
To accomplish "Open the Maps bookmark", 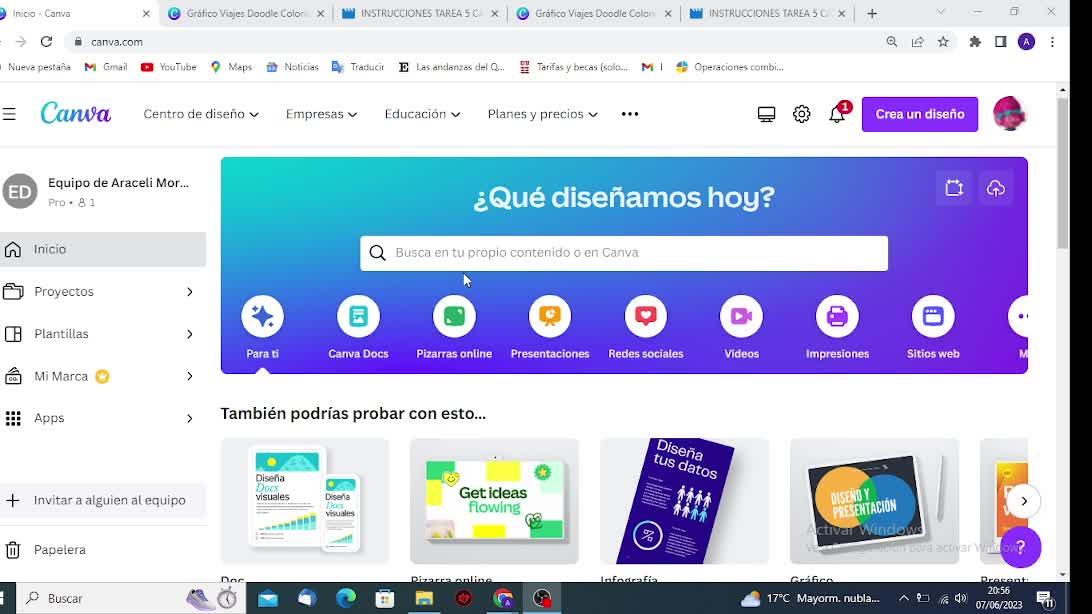I will pyautogui.click(x=231, y=67).
